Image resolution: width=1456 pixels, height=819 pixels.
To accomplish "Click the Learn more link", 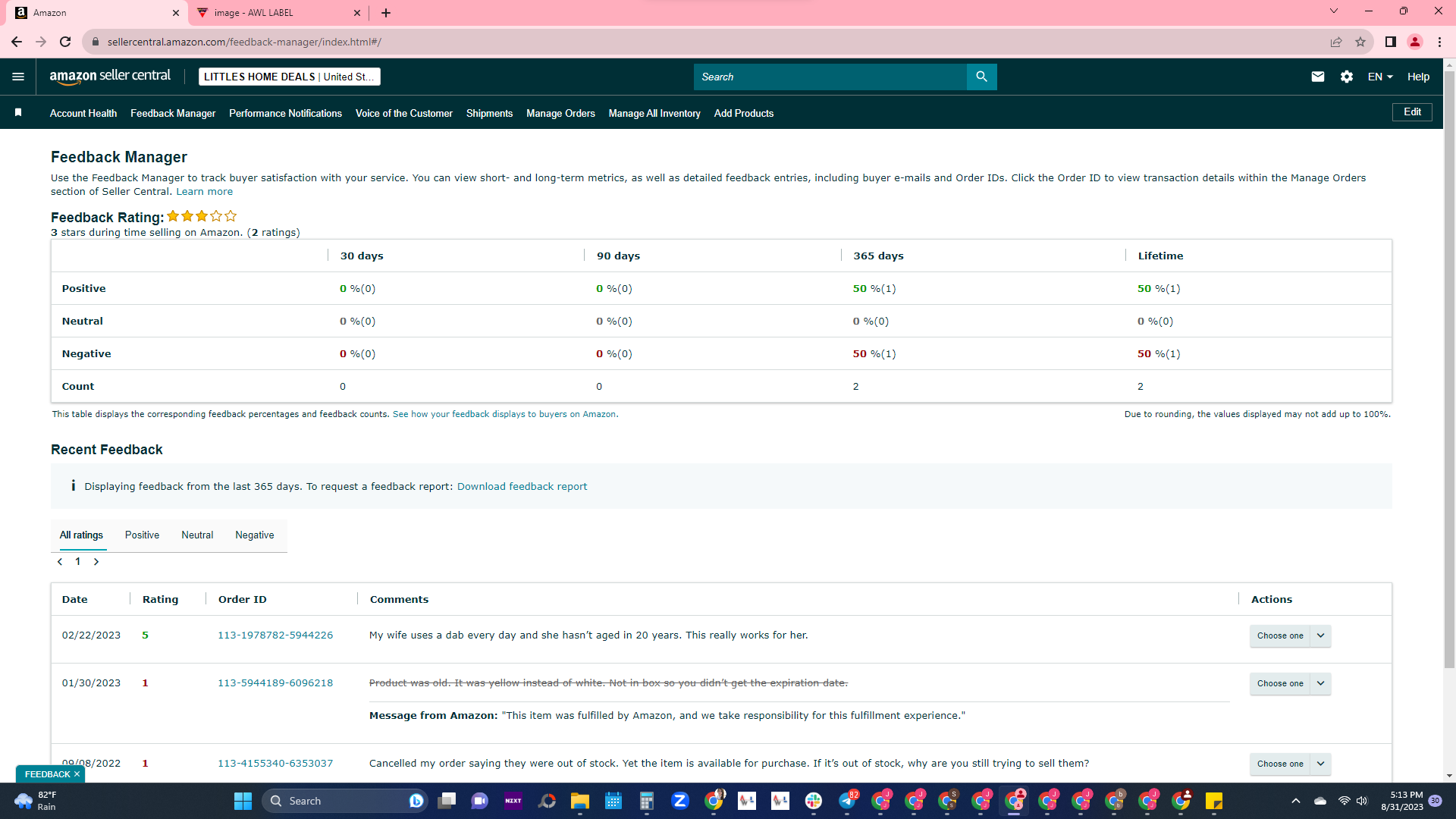I will pos(205,192).
